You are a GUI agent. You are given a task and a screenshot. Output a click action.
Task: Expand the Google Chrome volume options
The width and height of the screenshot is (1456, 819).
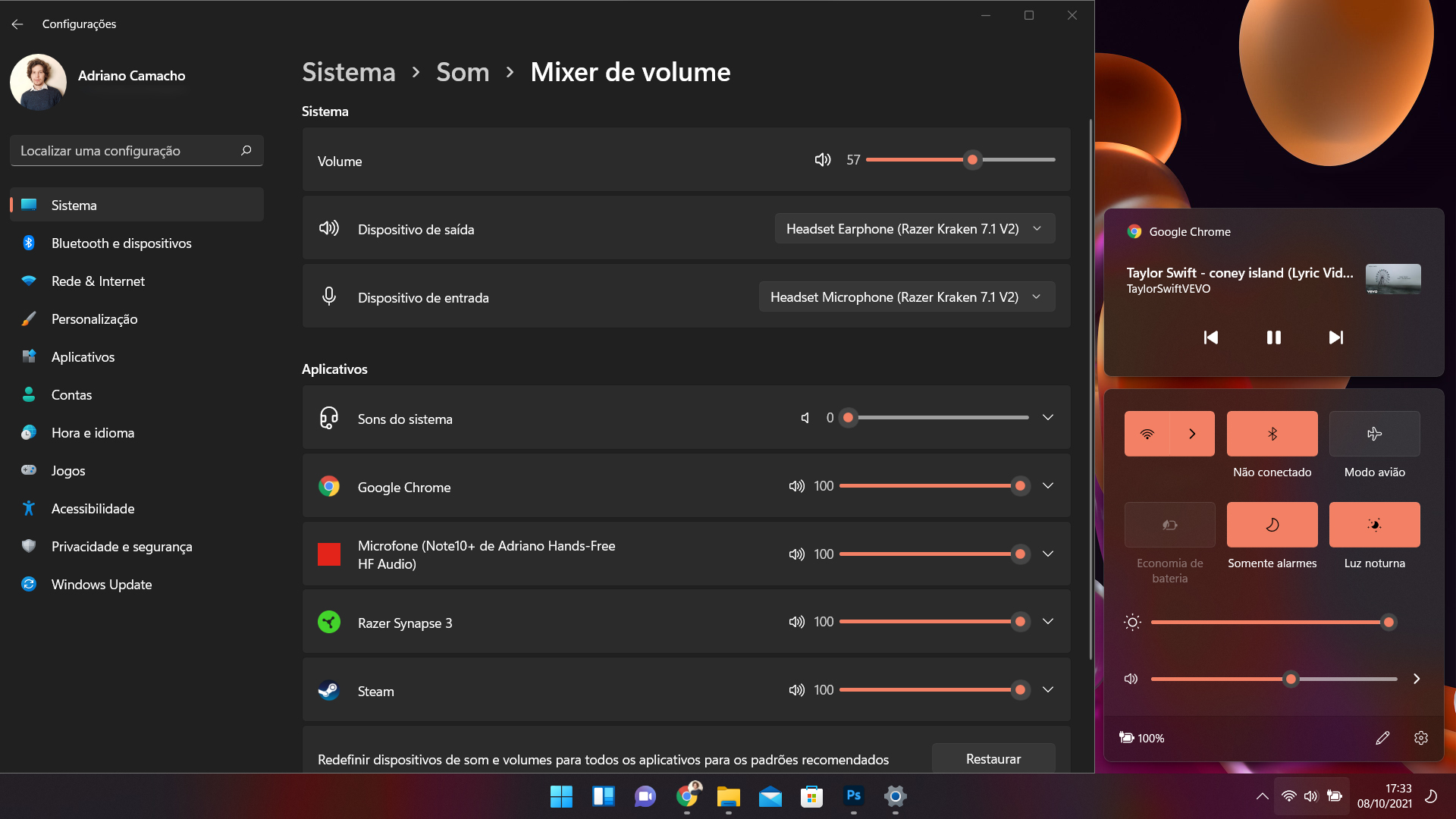point(1048,486)
